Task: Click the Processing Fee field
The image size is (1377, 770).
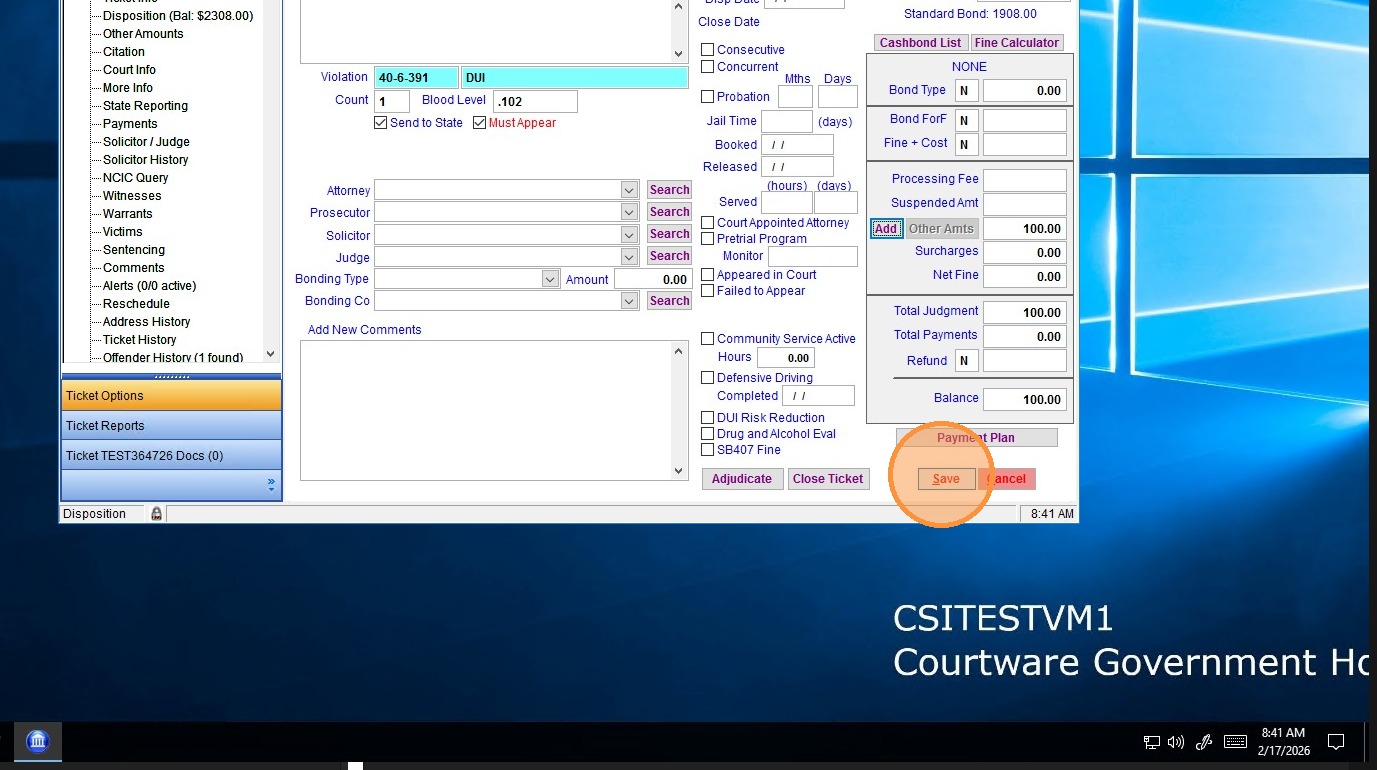Action: 1025,180
